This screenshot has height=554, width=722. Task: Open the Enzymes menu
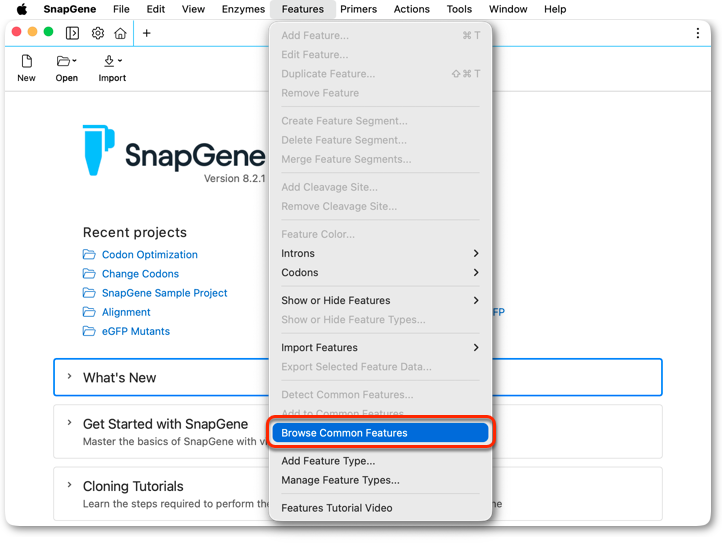pos(243,9)
